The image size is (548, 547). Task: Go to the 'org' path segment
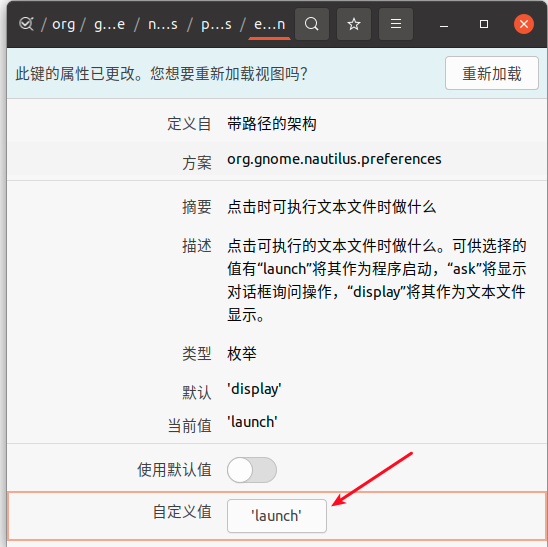pos(63,24)
